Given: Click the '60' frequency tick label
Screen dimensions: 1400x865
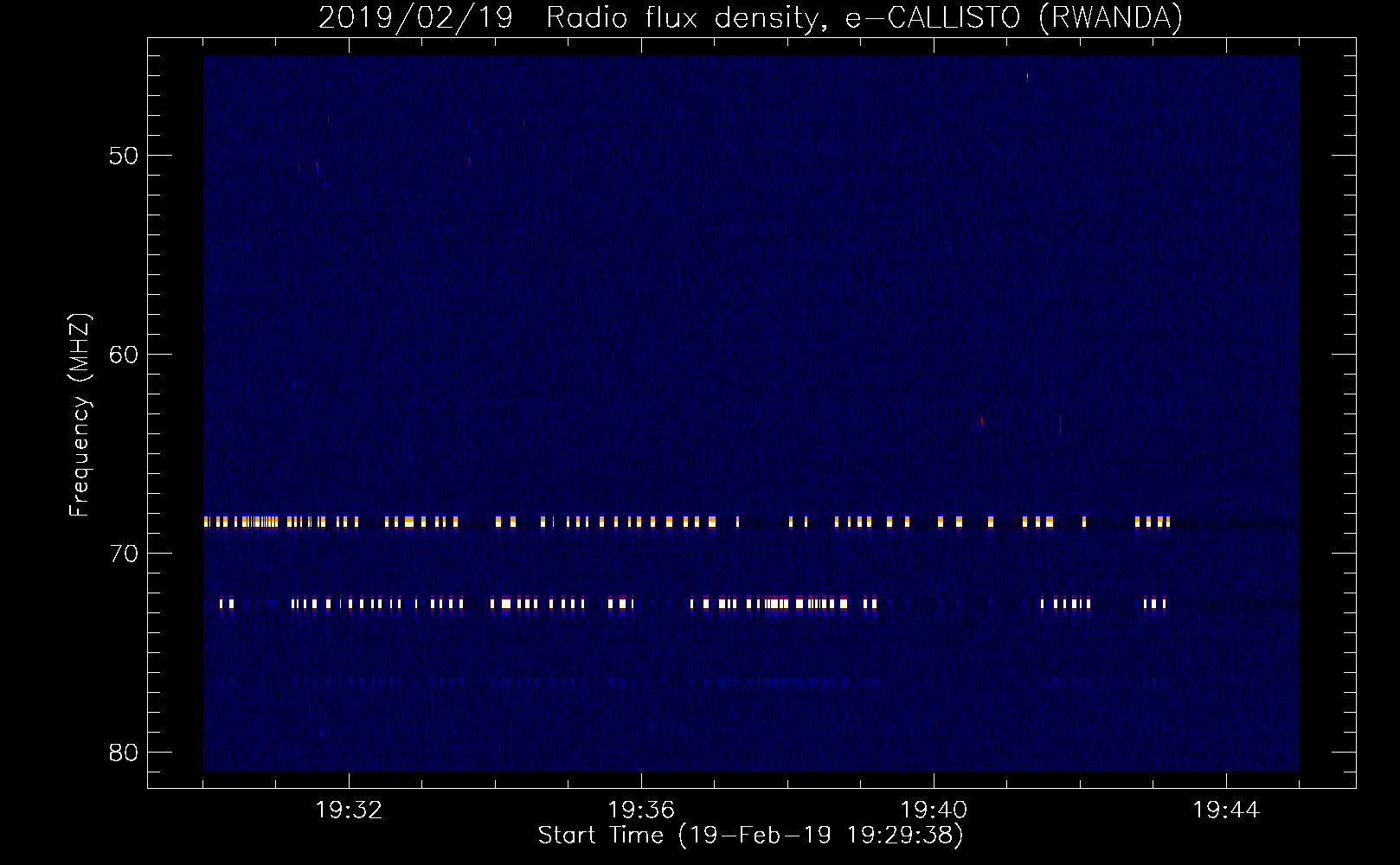Looking at the screenshot, I should (x=124, y=355).
